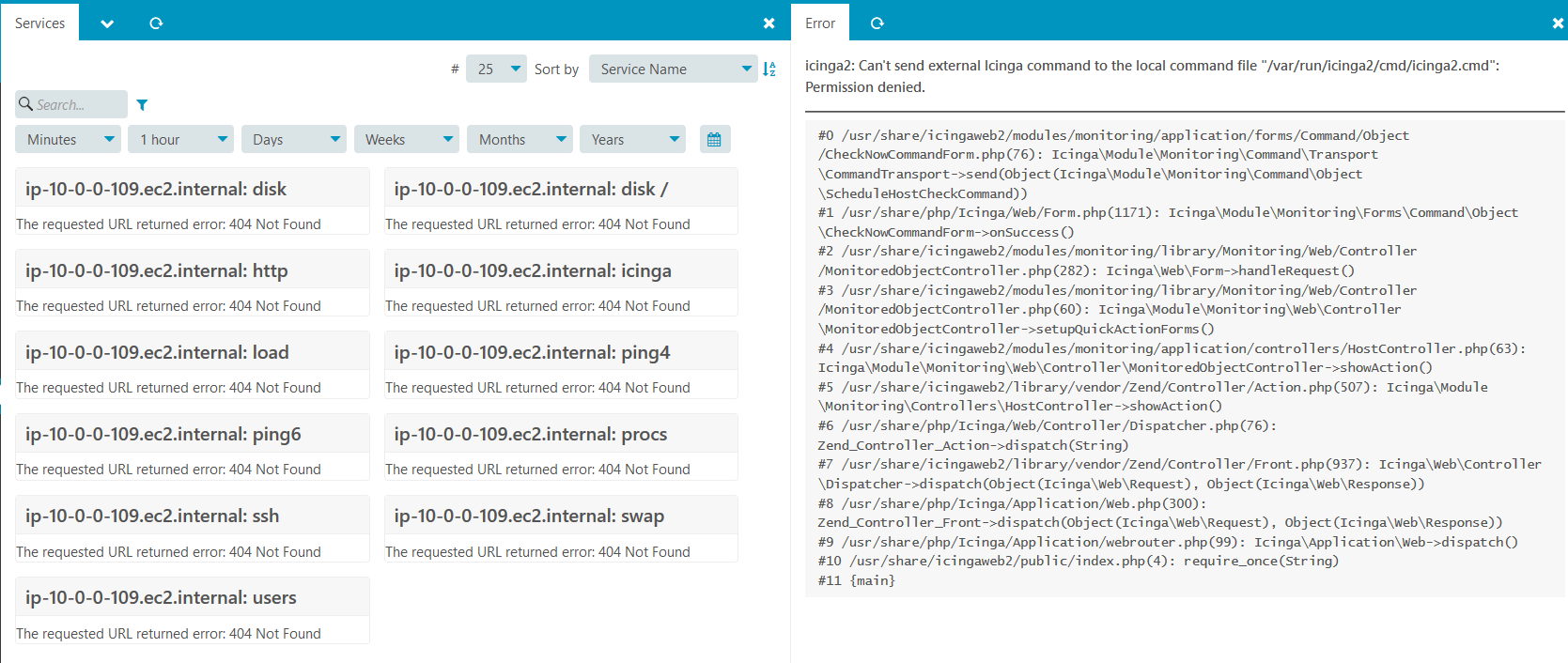Focus the Search input field
Viewport: 1568px width, 663px height.
pos(71,104)
